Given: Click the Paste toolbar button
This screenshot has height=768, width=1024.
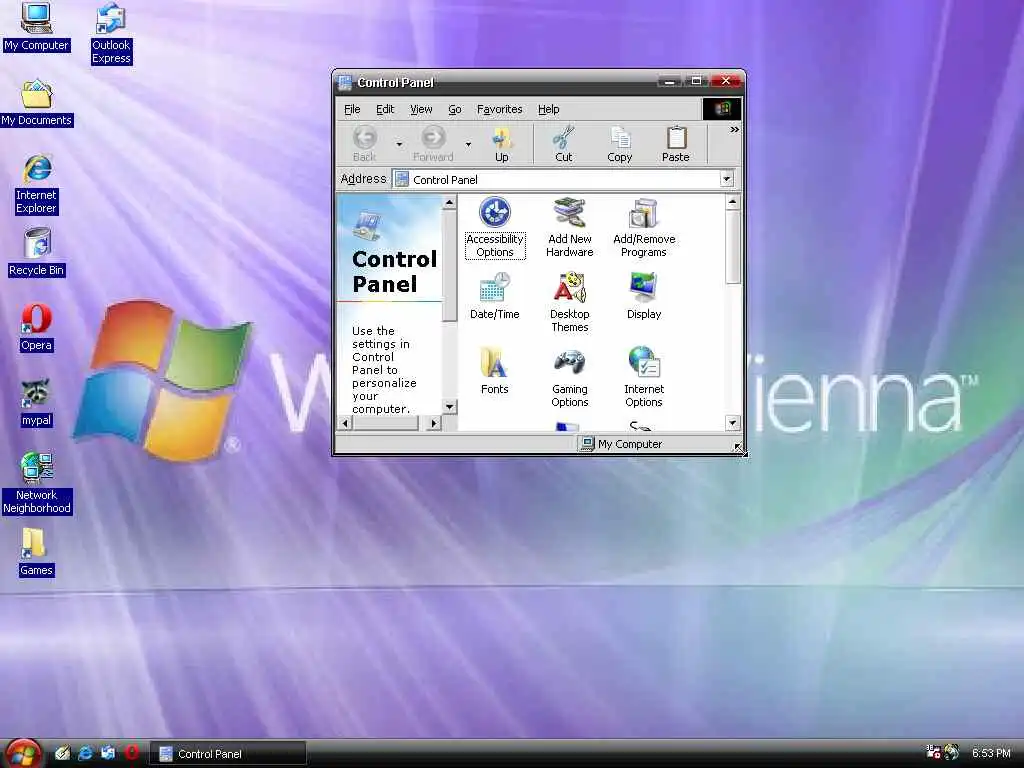Looking at the screenshot, I should pyautogui.click(x=675, y=144).
